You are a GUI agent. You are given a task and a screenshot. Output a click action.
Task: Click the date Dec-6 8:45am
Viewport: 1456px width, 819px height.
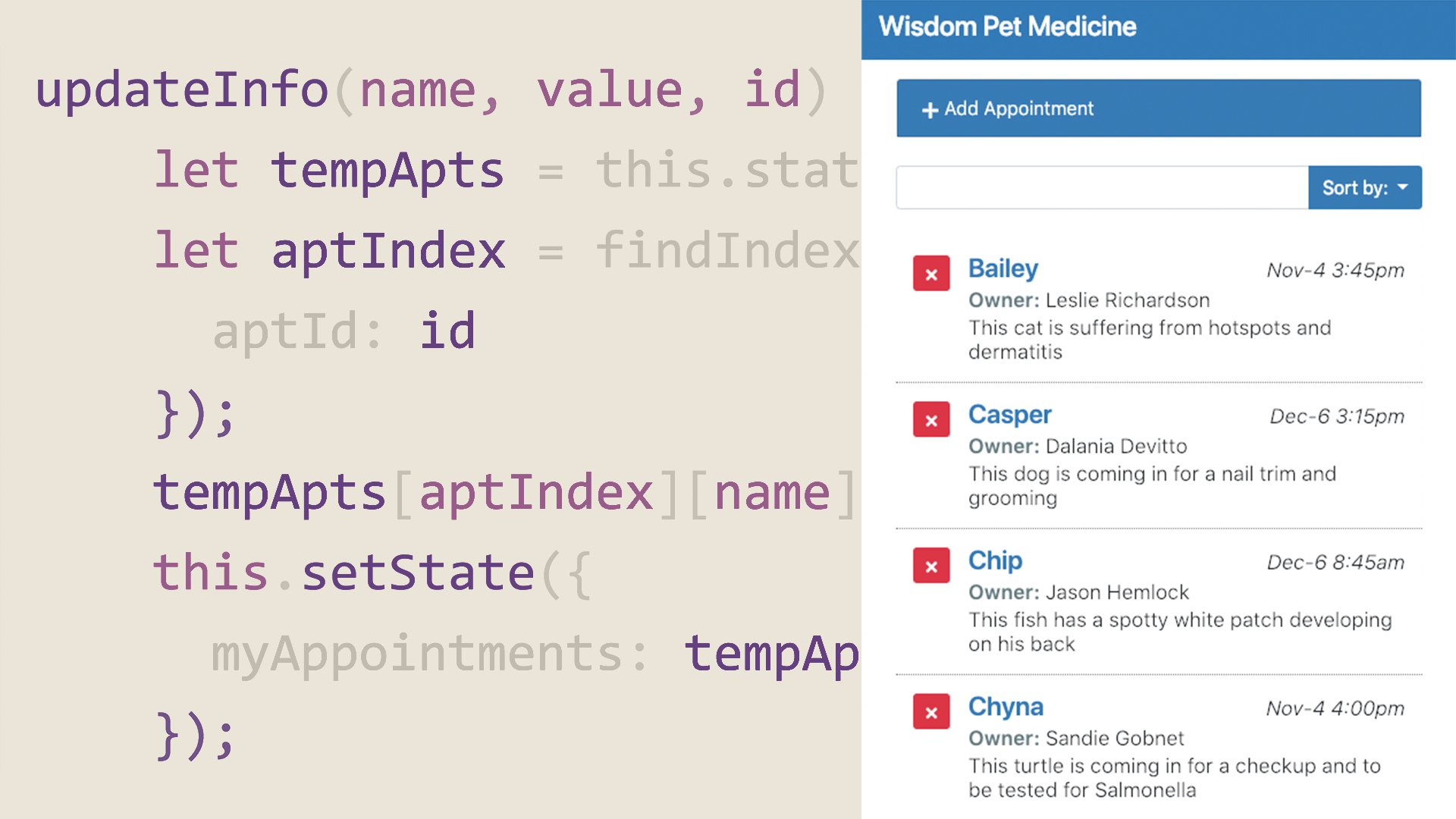[x=1335, y=562]
